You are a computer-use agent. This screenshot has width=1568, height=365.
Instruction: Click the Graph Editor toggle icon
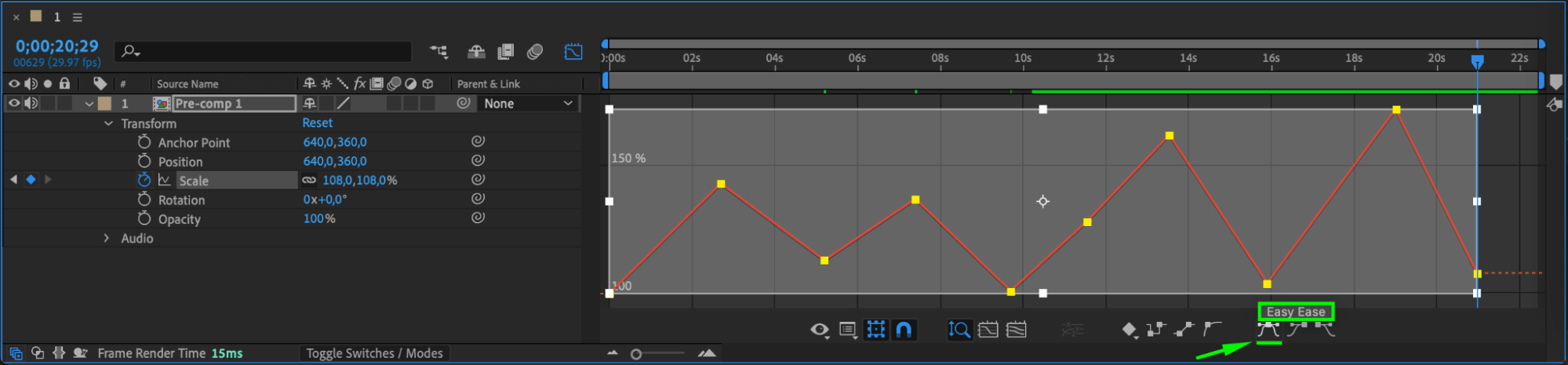click(573, 52)
